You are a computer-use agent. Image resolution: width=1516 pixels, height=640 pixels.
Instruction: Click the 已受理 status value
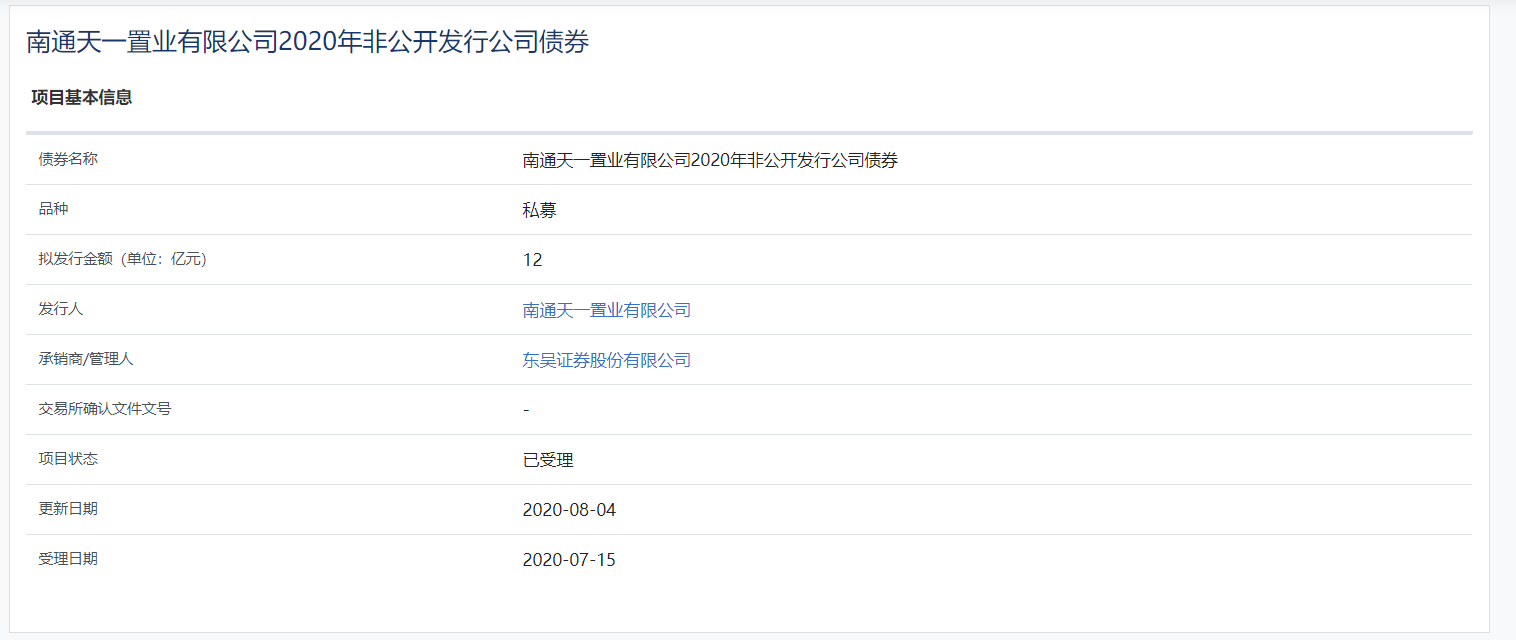548,460
